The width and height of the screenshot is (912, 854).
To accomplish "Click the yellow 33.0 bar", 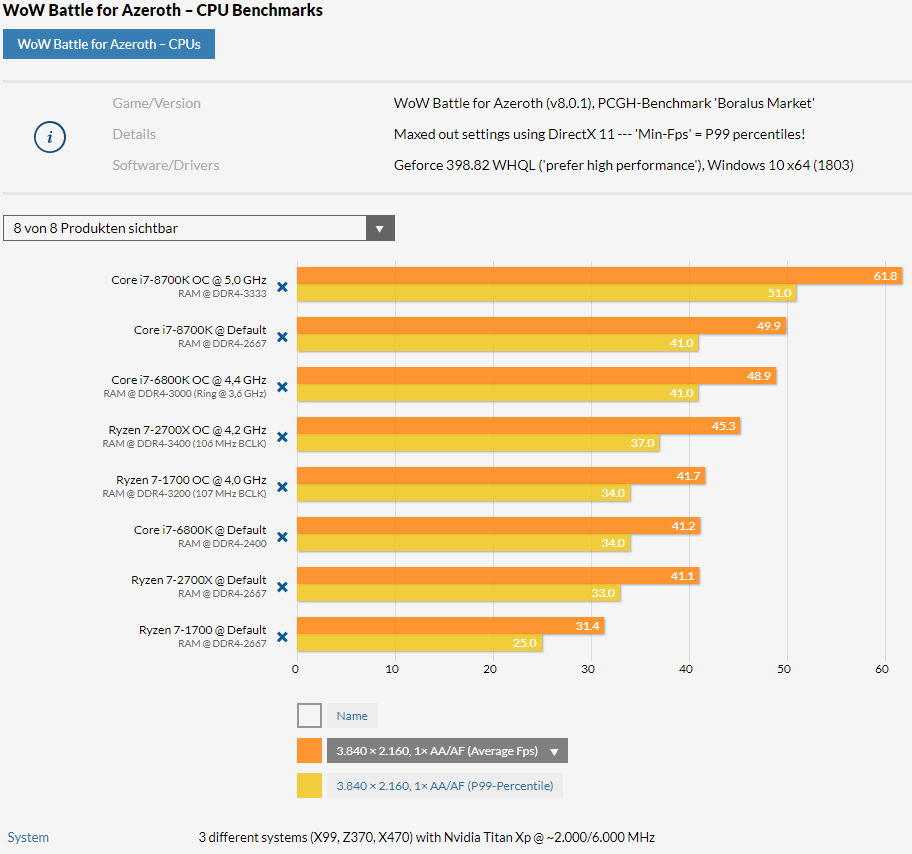I will [x=459, y=593].
